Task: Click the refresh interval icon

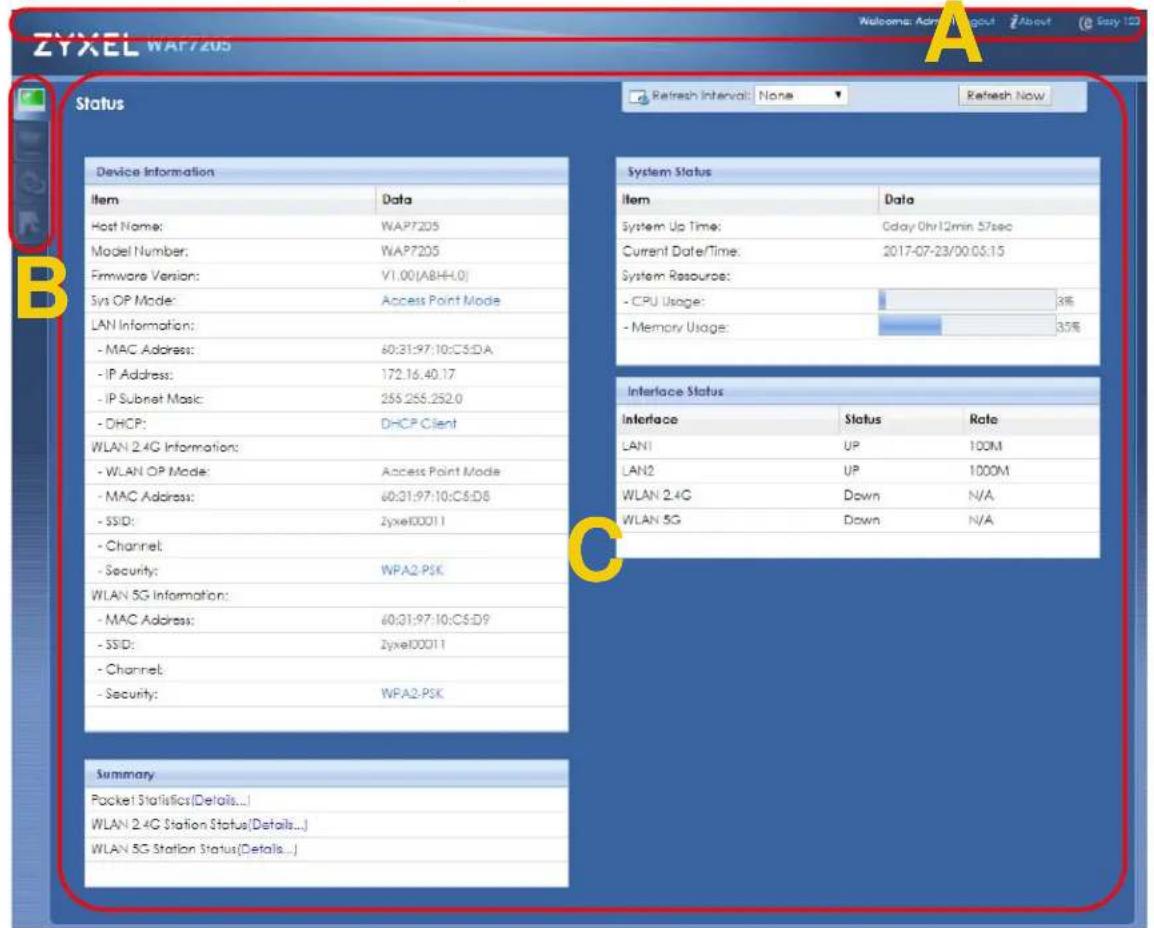Action: [639, 96]
